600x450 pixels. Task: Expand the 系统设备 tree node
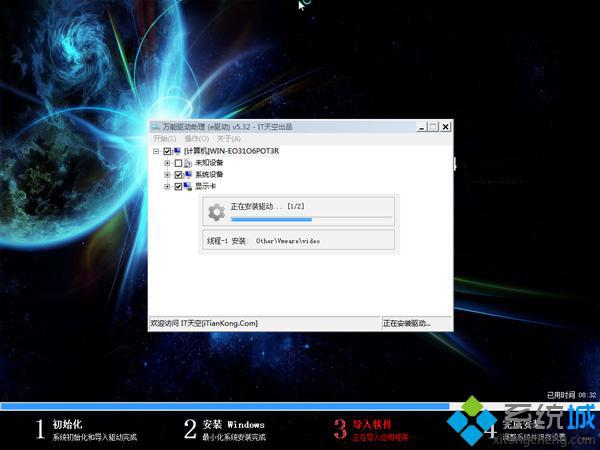coord(167,174)
